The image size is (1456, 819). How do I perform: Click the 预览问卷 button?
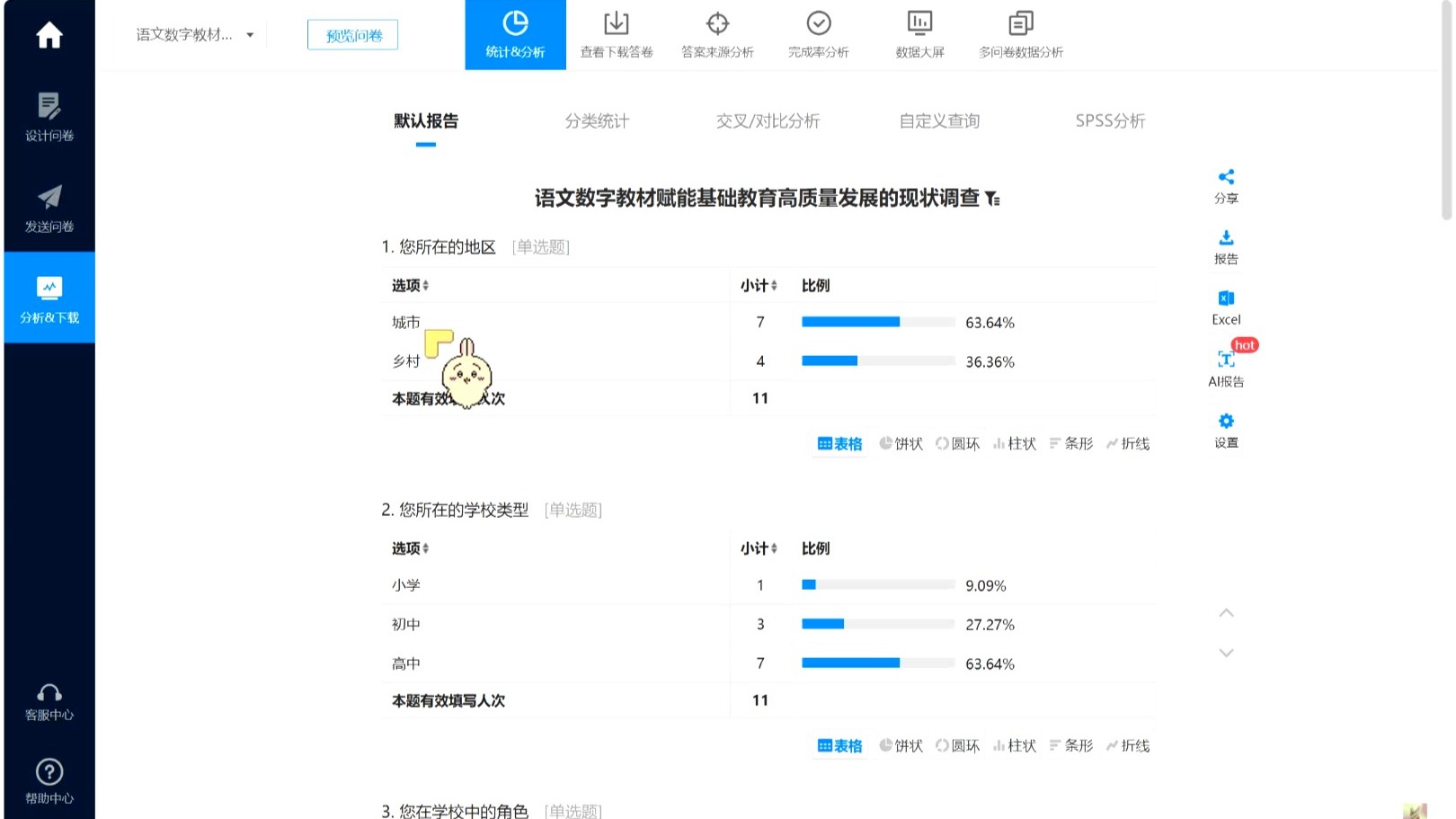point(352,34)
